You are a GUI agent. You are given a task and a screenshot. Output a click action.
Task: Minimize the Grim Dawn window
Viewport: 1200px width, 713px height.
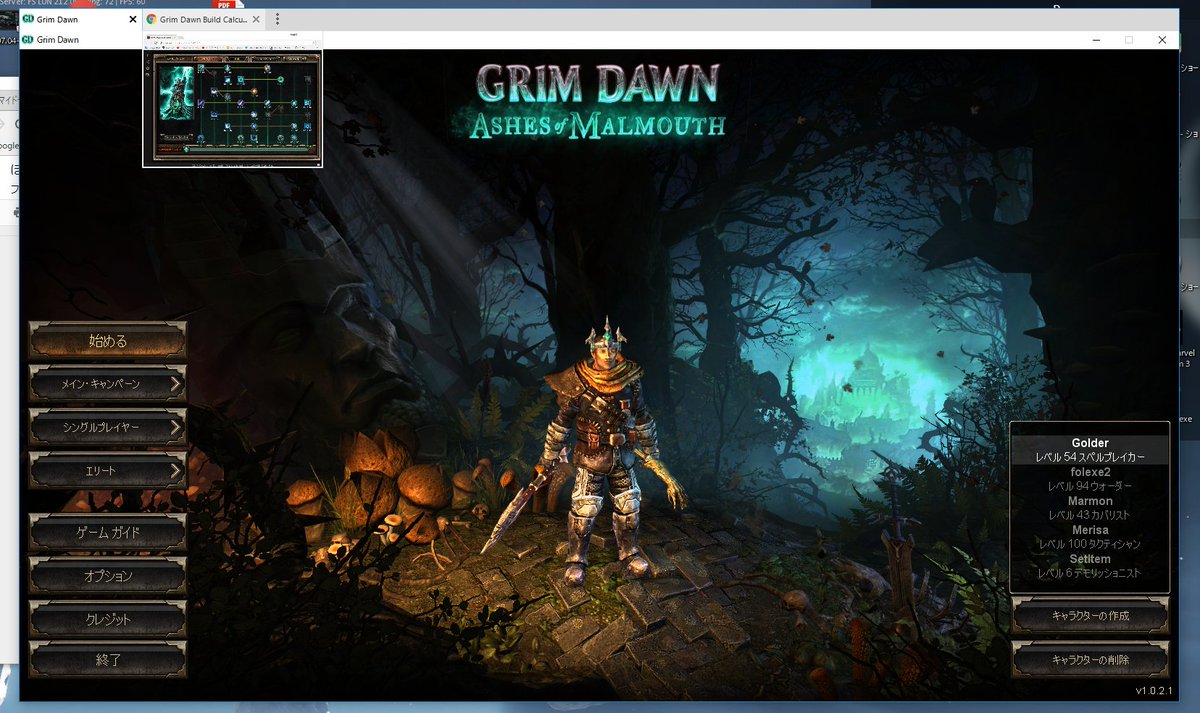[1097, 40]
